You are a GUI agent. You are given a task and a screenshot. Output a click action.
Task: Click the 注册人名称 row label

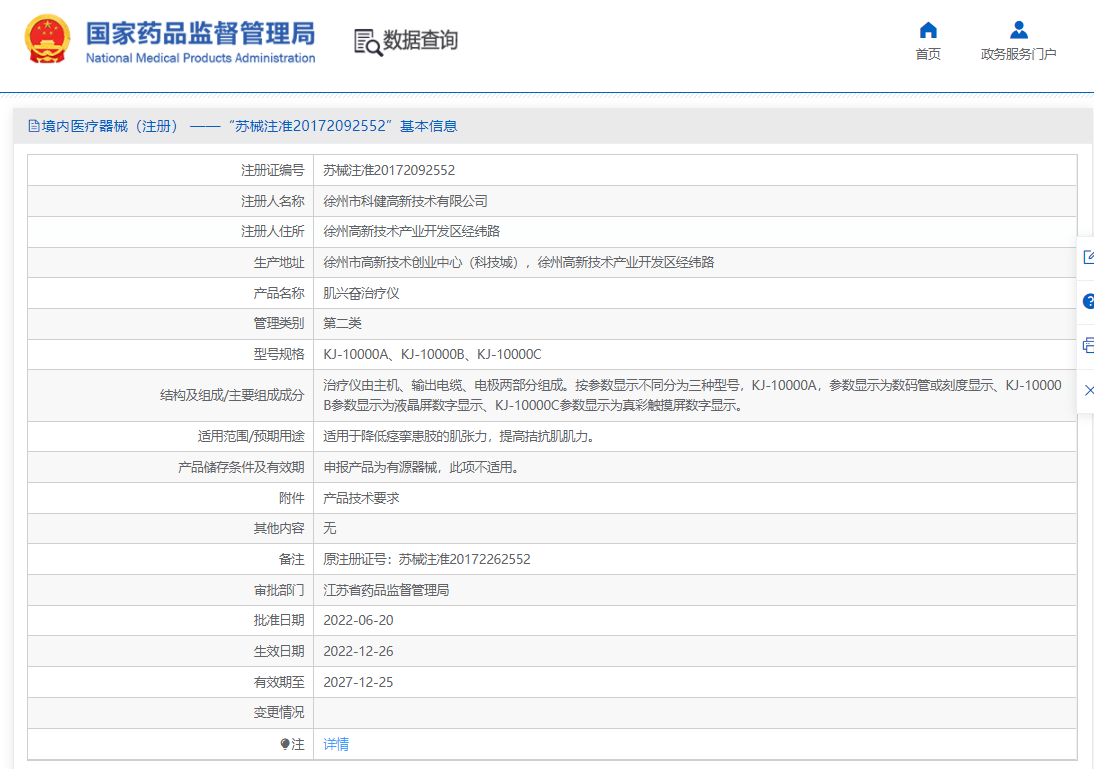272,201
